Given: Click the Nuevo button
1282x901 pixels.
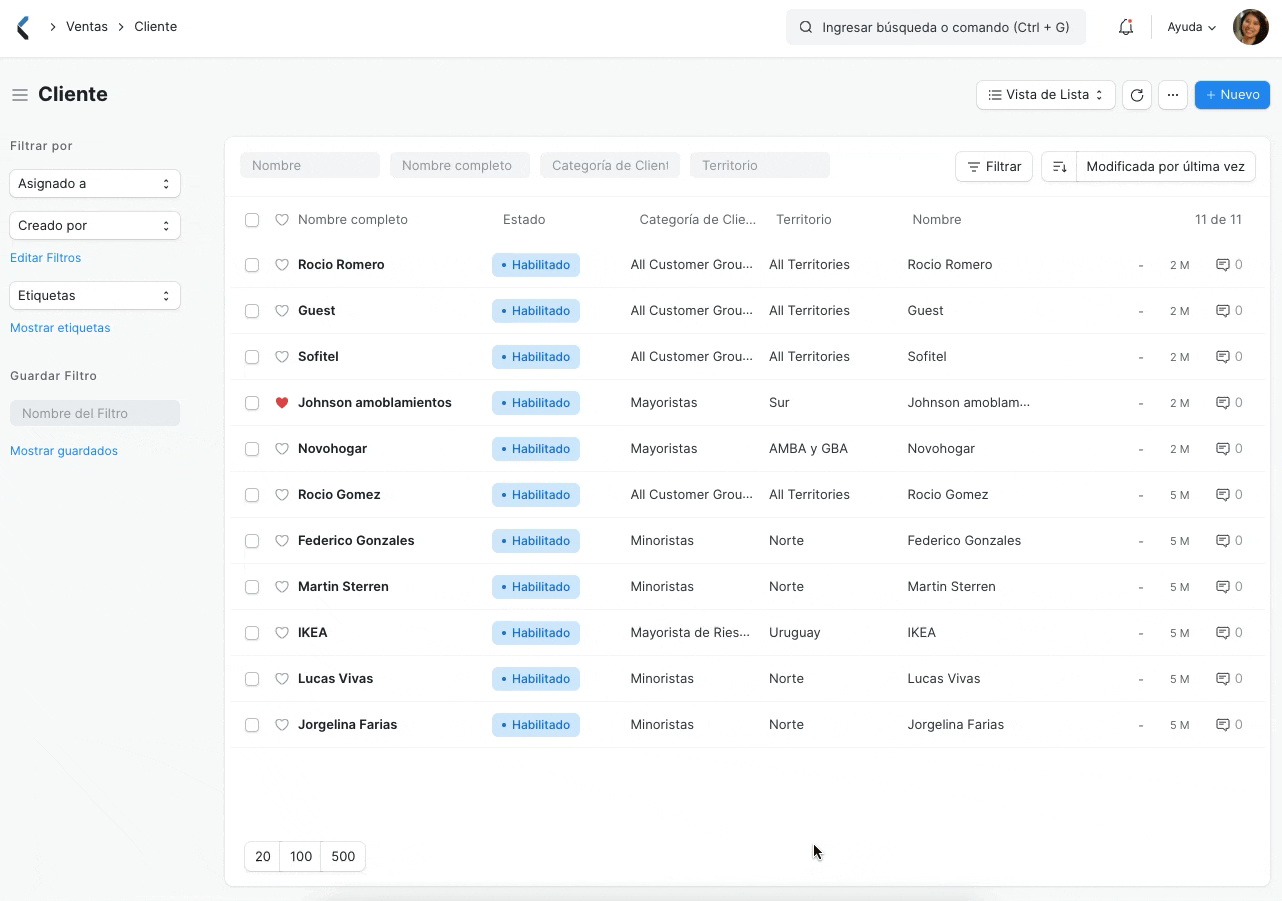Looking at the screenshot, I should point(1232,95).
